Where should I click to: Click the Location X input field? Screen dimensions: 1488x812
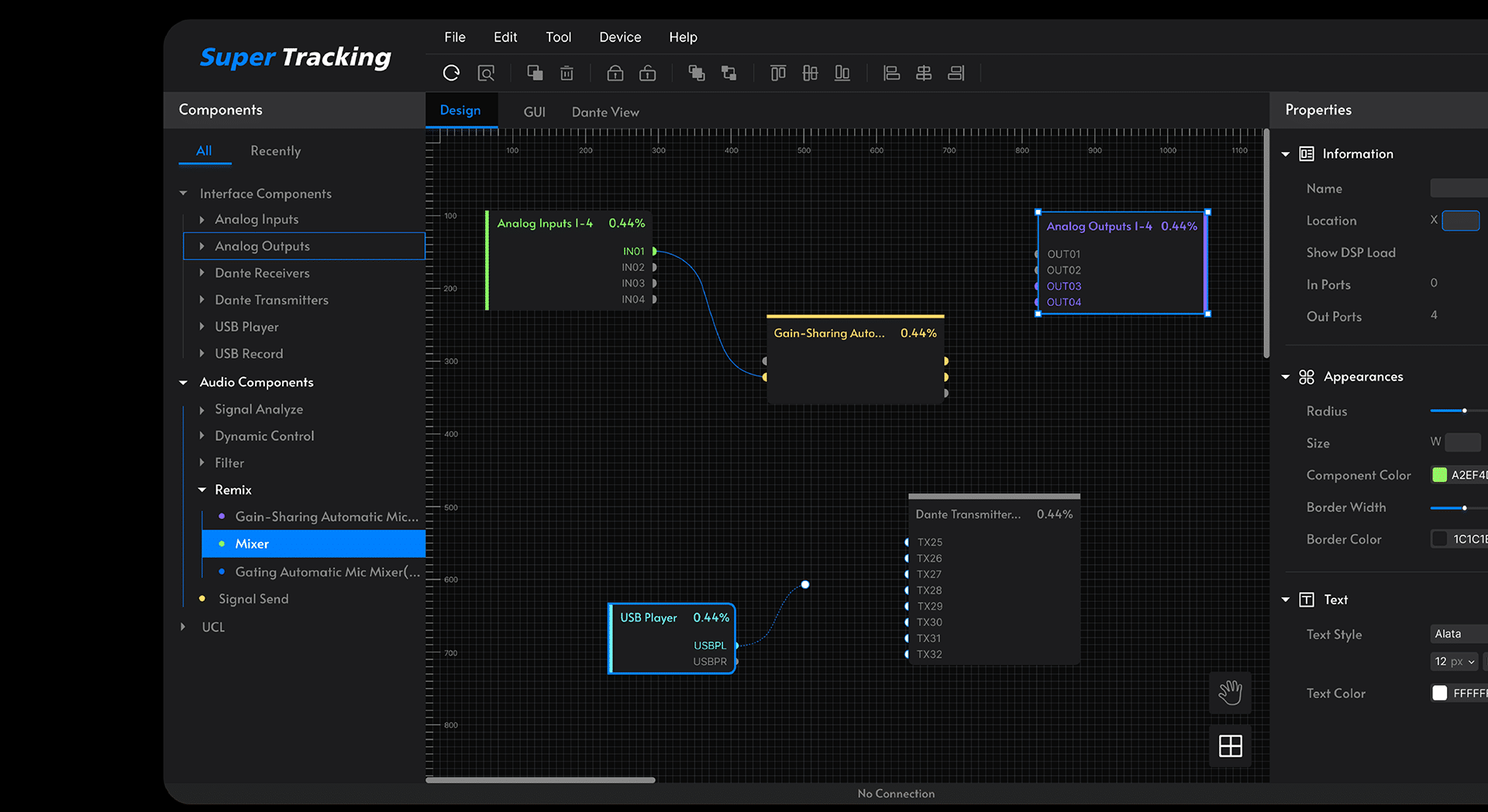click(x=1461, y=221)
